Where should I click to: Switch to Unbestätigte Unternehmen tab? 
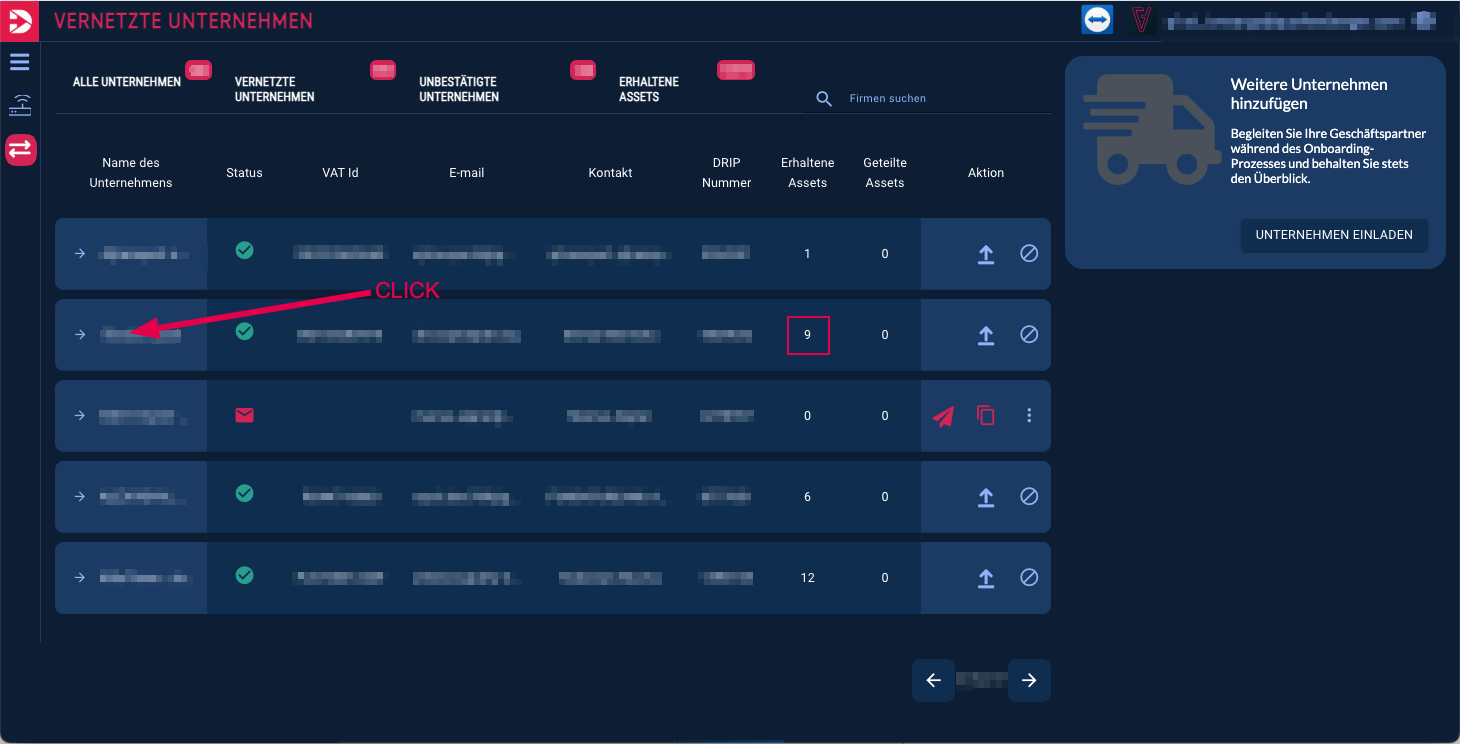pyautogui.click(x=458, y=90)
